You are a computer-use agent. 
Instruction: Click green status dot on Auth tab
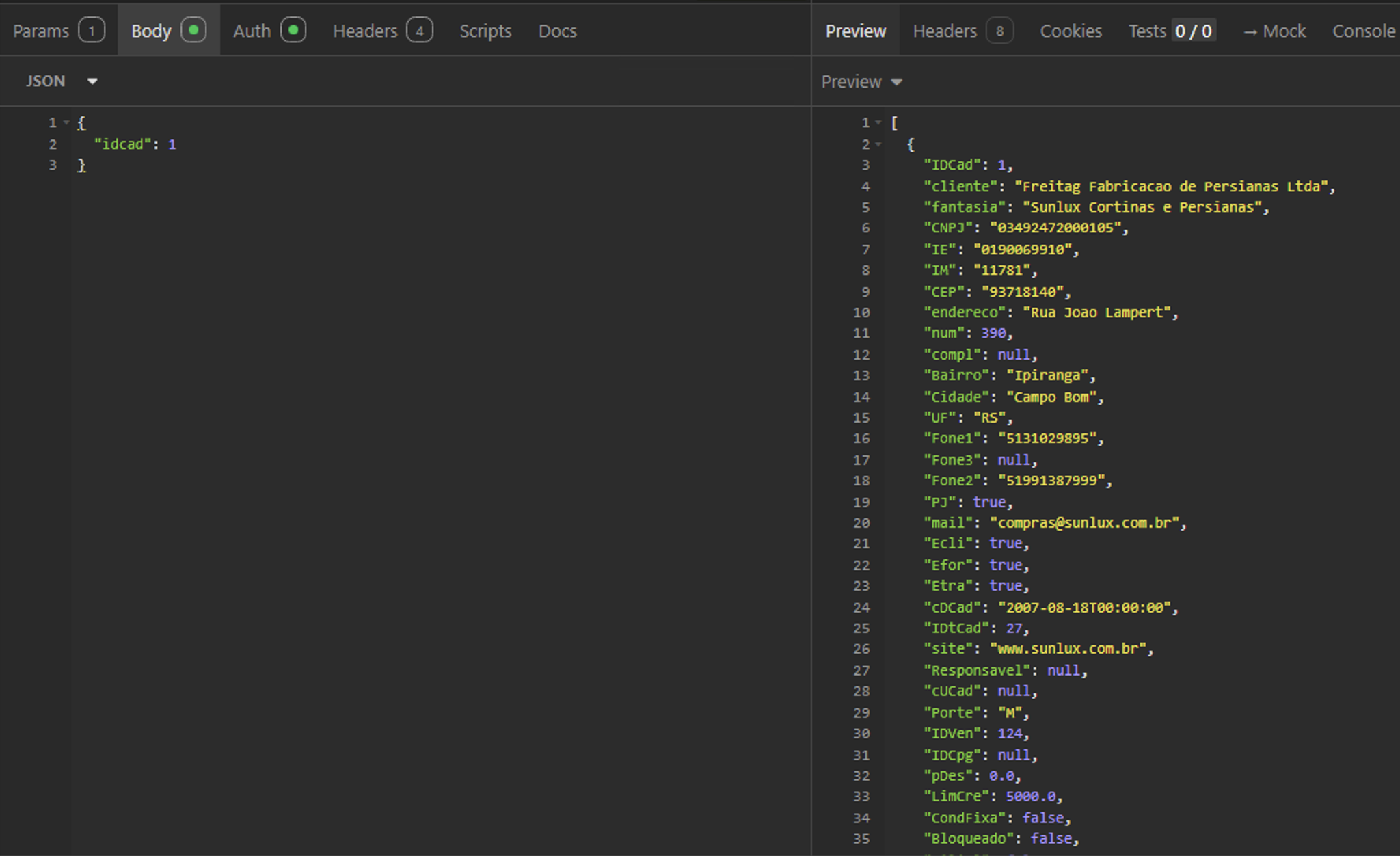293,30
